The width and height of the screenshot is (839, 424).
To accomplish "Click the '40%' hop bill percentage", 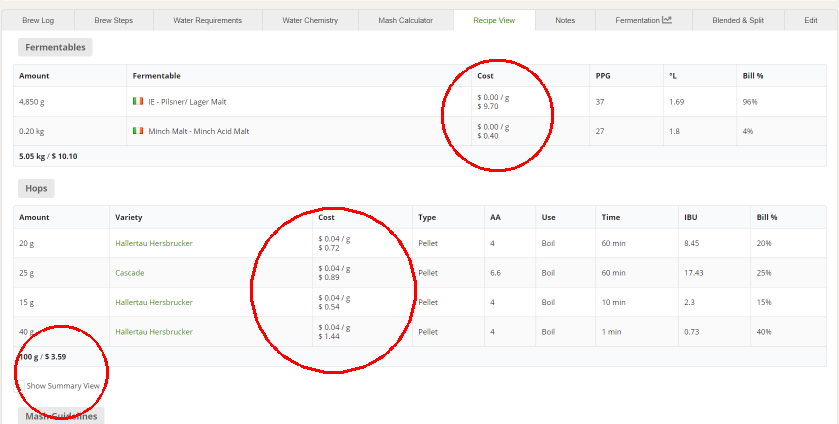I will pos(764,331).
